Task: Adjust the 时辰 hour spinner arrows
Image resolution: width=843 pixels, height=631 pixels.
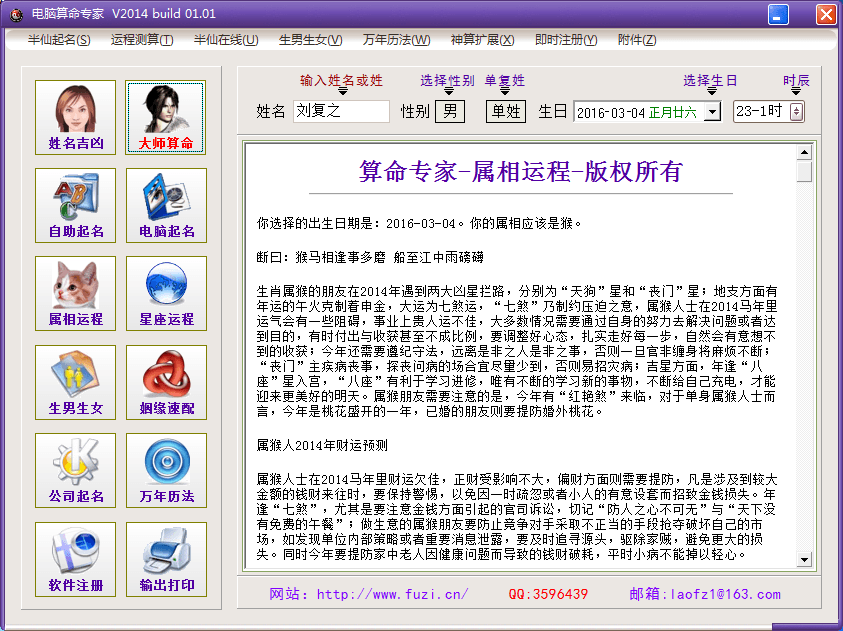Action: (796, 112)
